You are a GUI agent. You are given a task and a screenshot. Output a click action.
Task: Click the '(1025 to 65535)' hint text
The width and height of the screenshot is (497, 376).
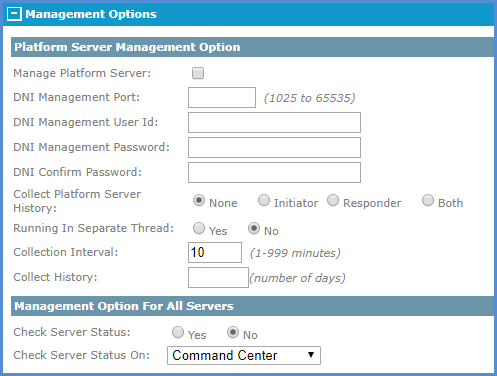coord(310,98)
